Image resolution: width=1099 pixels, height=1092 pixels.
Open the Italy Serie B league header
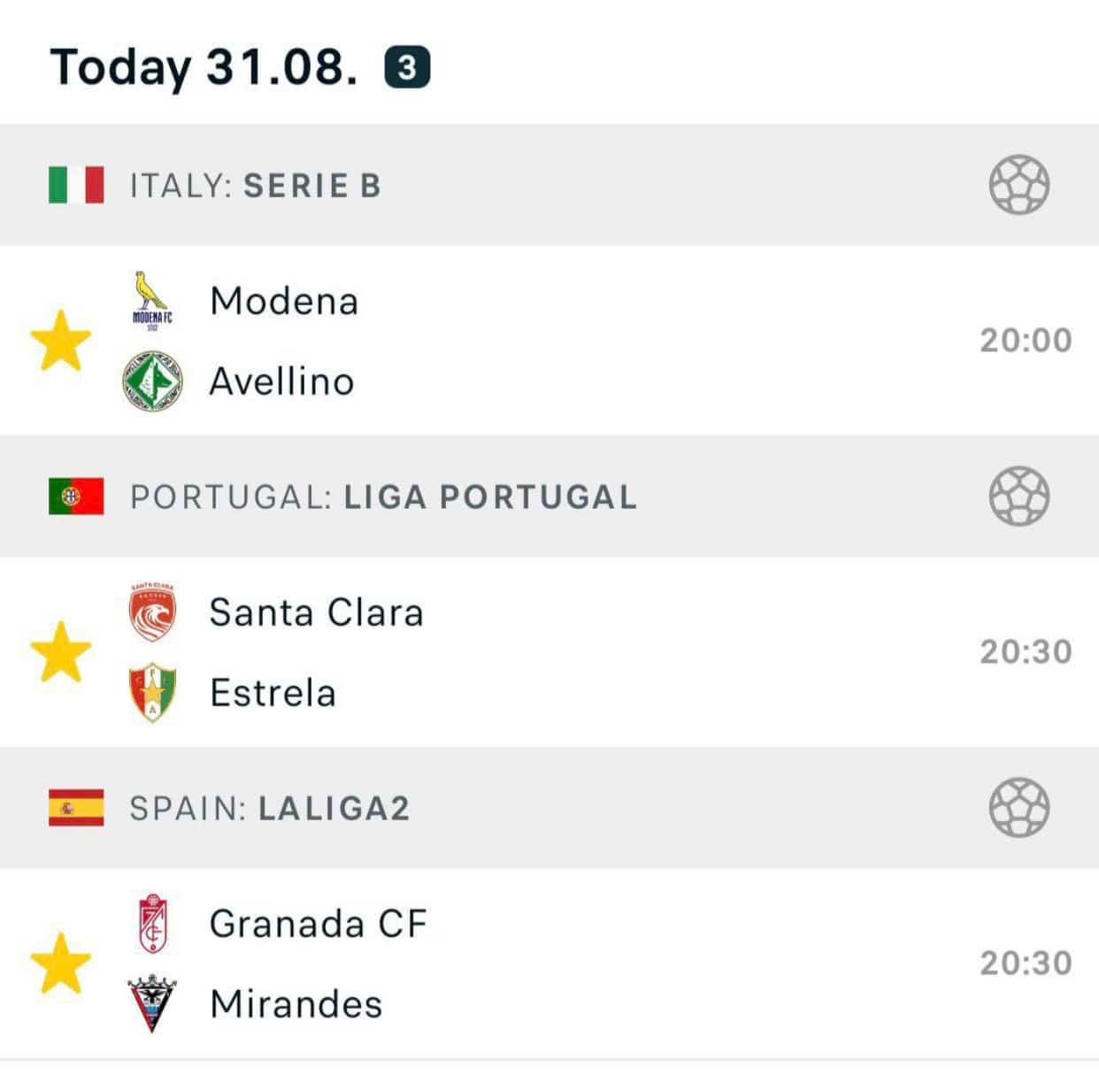click(549, 185)
